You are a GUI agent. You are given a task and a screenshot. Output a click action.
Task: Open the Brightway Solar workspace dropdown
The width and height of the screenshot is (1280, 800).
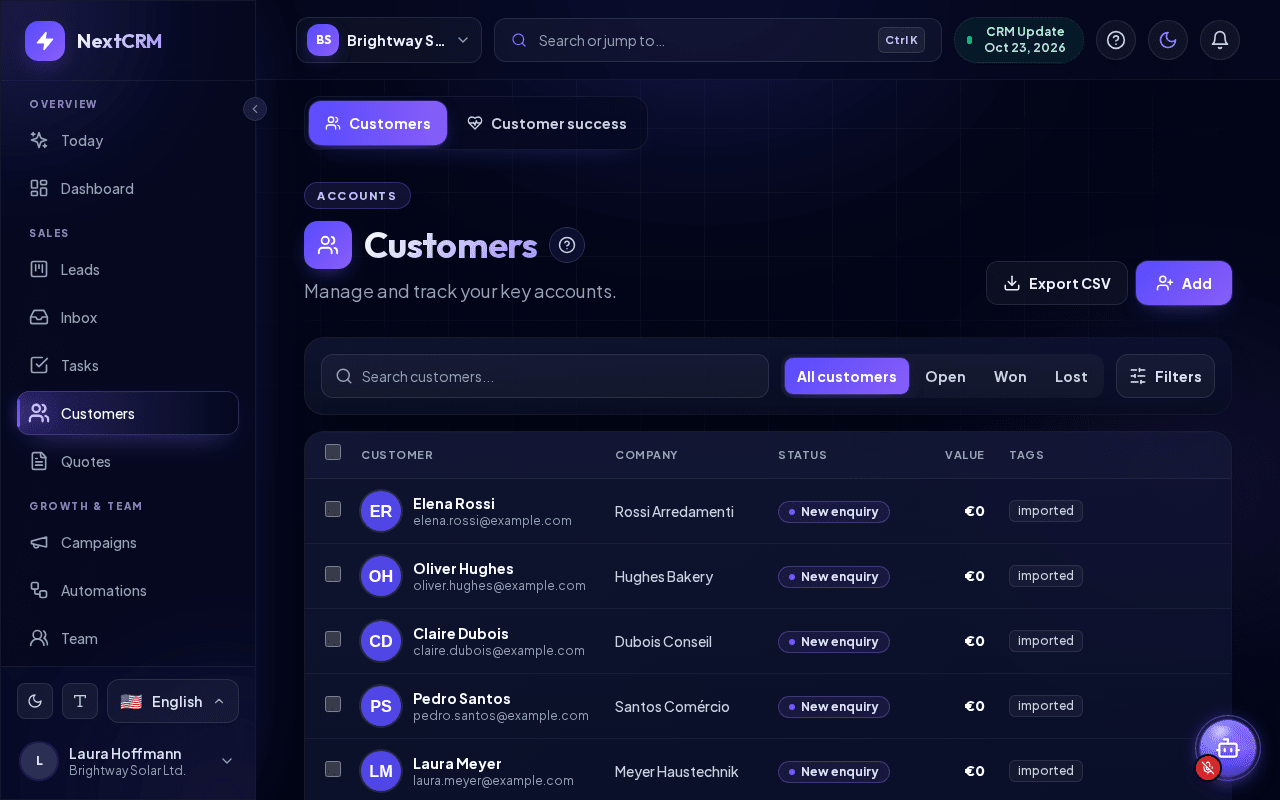[x=389, y=40]
